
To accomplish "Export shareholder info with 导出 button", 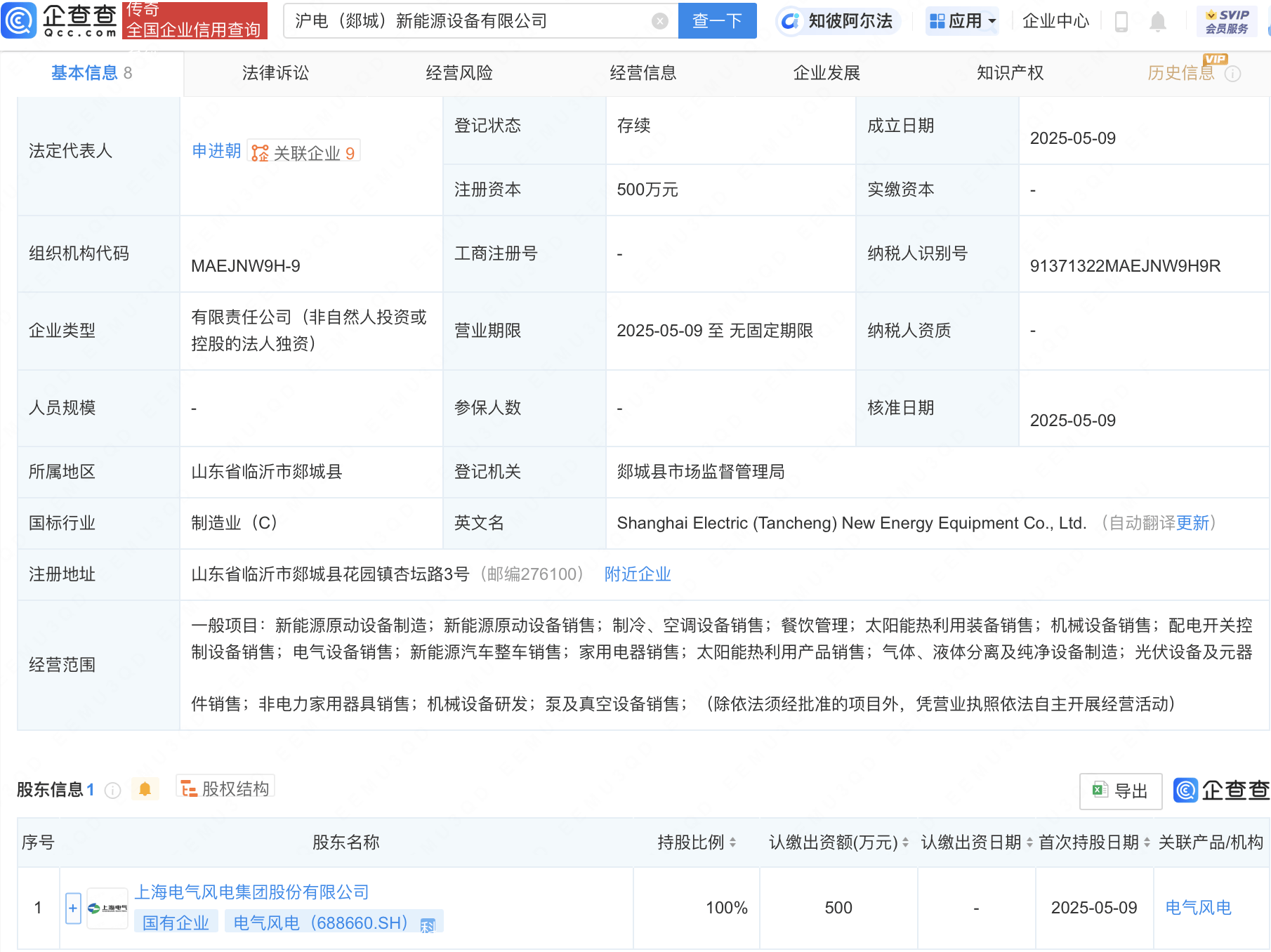I will pos(1121,791).
